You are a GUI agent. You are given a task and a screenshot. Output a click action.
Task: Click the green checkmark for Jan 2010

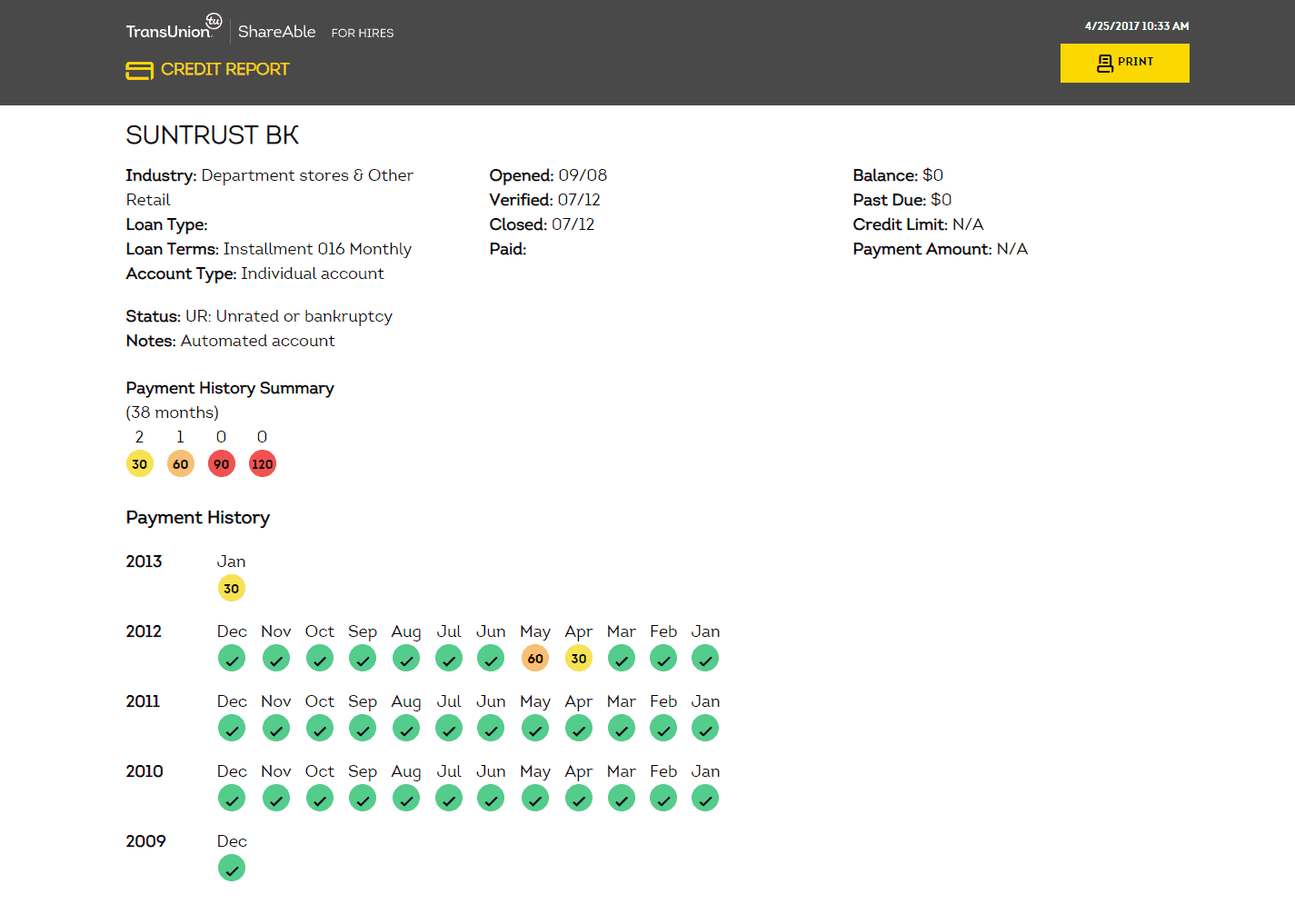[705, 798]
